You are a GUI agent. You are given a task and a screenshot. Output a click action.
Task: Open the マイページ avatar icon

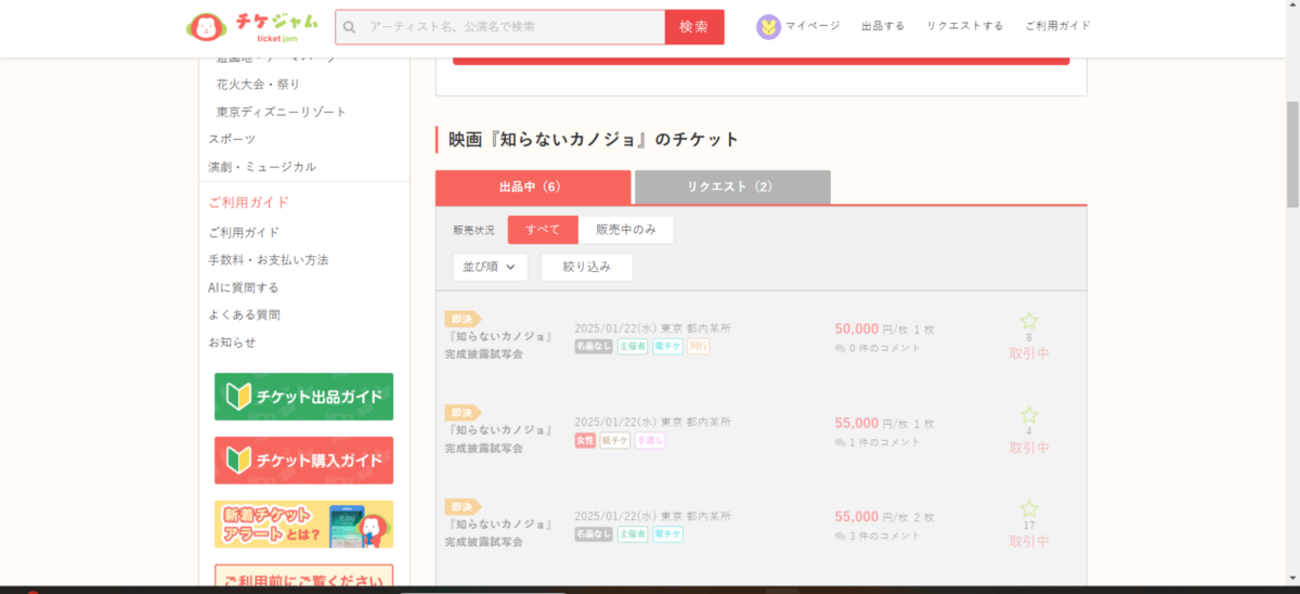(768, 27)
